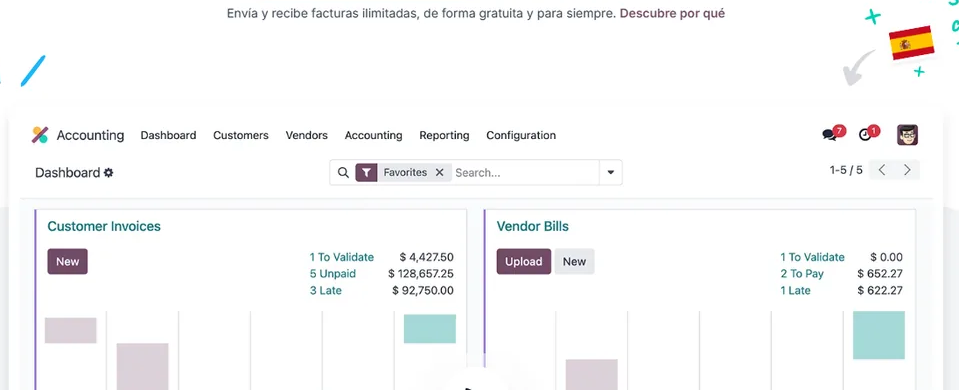Go to next page arrow

coord(907,170)
